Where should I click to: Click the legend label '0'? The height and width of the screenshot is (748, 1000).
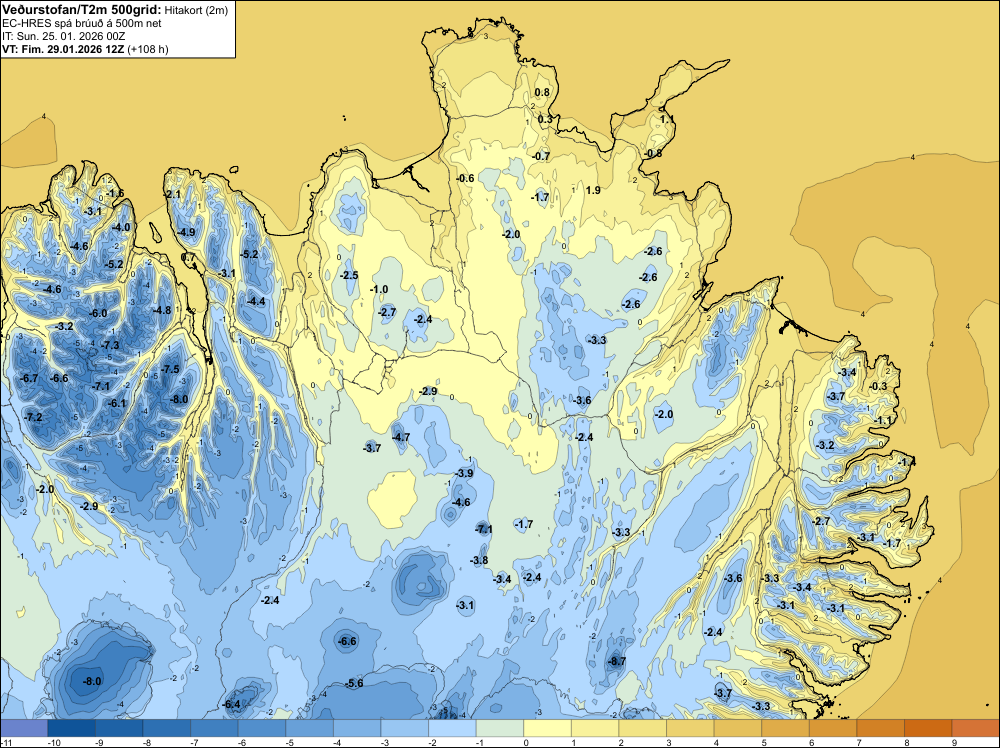pos(526,743)
